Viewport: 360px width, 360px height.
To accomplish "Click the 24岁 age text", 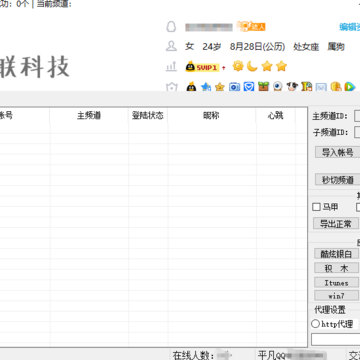I will tap(212, 47).
